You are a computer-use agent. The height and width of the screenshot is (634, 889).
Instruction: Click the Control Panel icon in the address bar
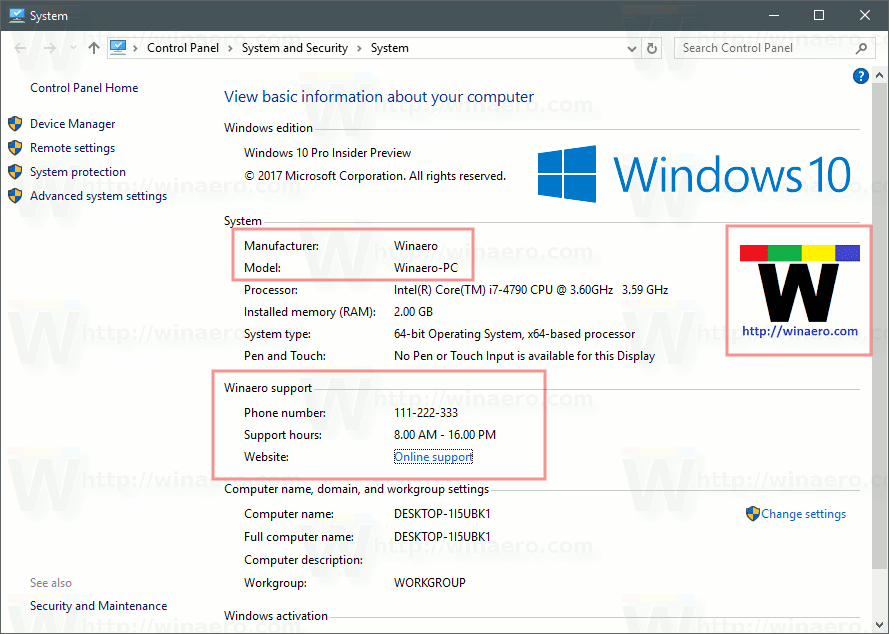coord(118,47)
